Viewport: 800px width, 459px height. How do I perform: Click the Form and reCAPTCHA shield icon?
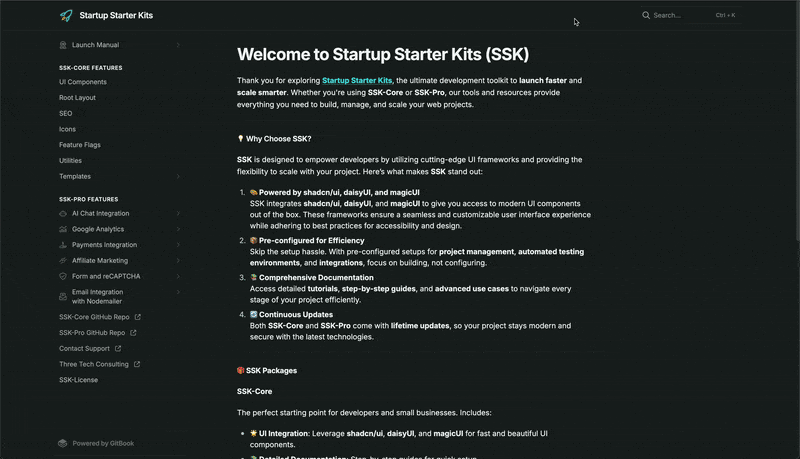(63, 276)
